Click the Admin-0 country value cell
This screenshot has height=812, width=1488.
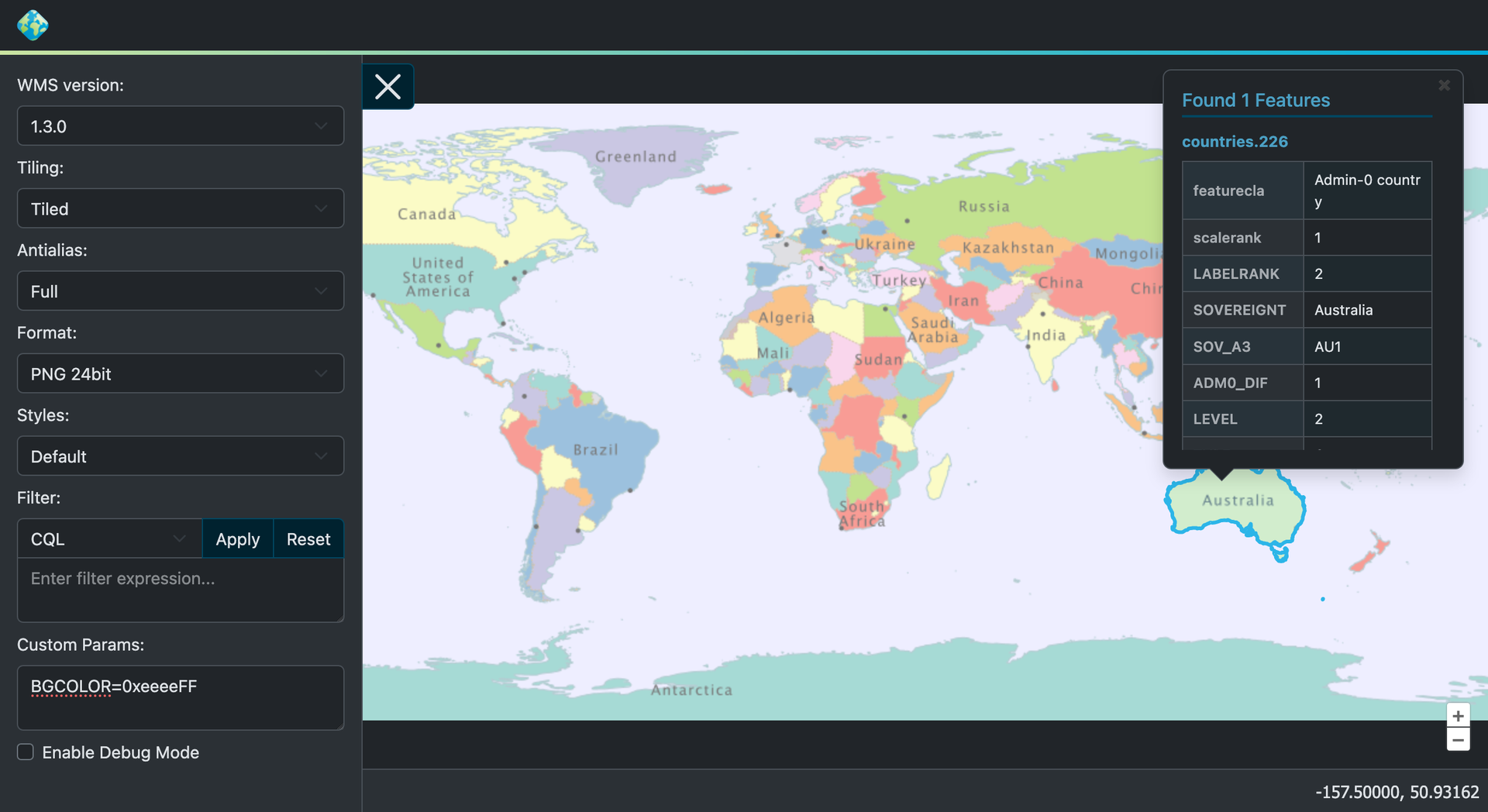click(1367, 191)
